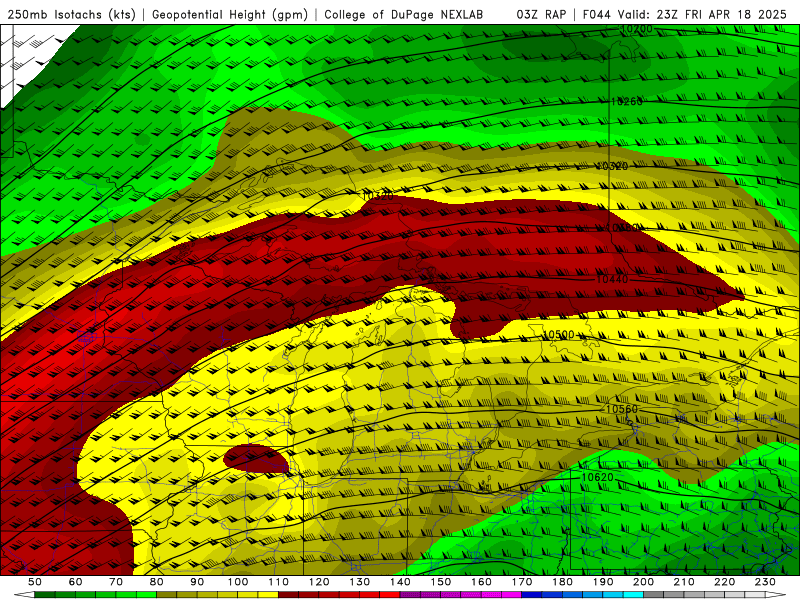The width and height of the screenshot is (800, 600).
Task: Click the 60 value on the color scale
Action: coord(75,582)
